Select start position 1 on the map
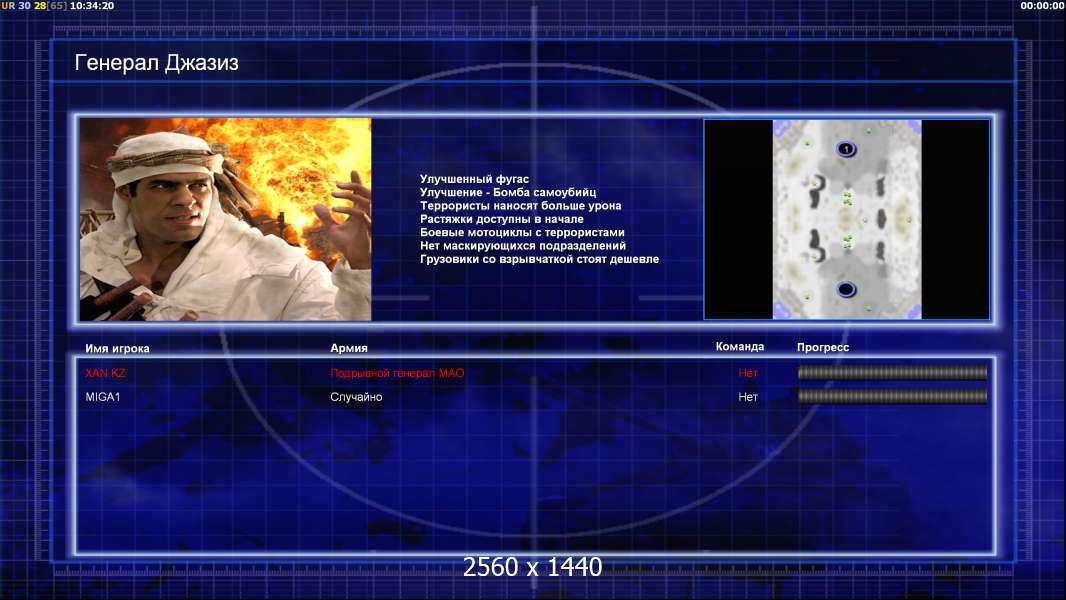The height and width of the screenshot is (600, 1066). pos(846,149)
